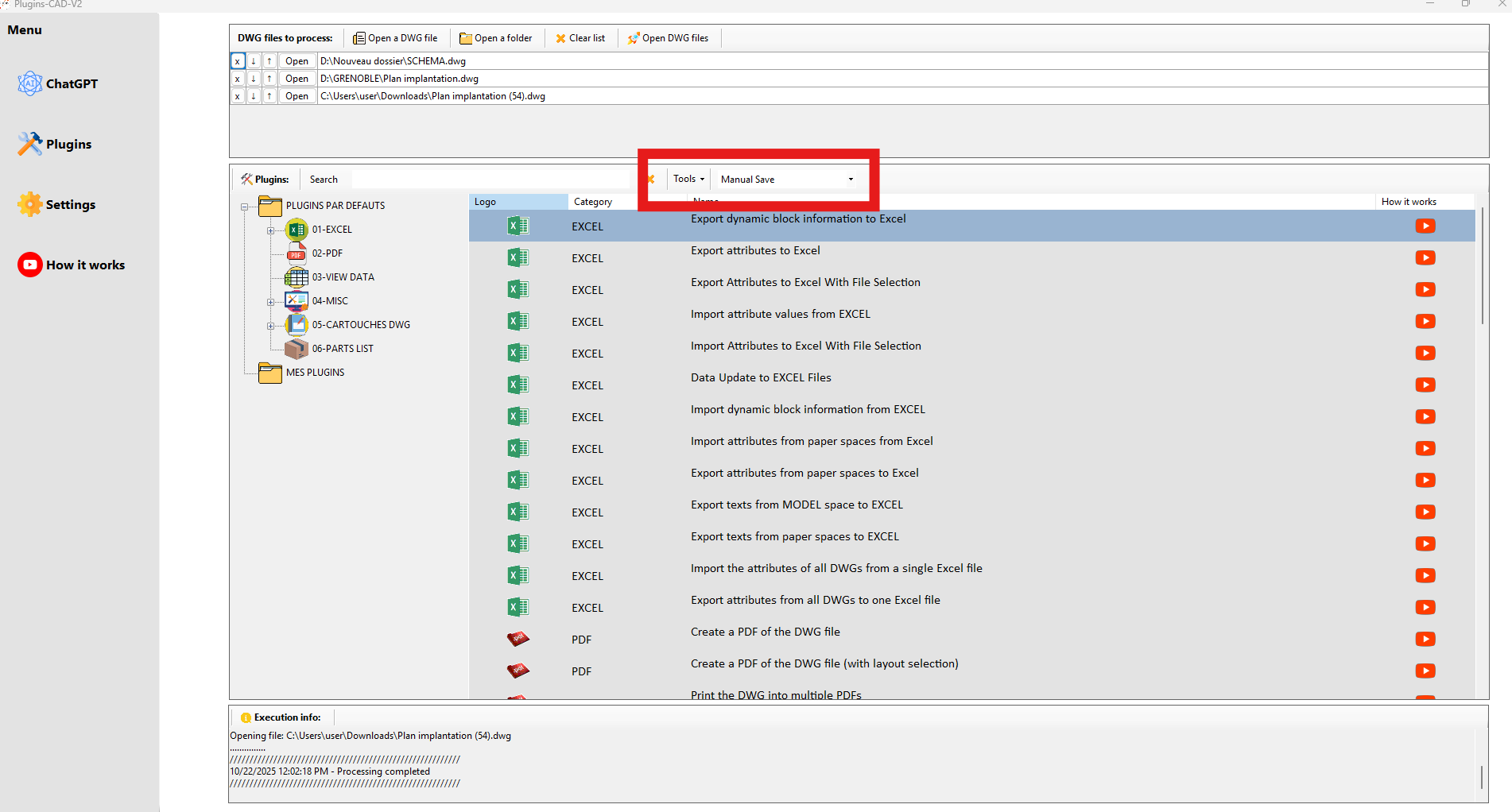Click the Category column header
Image resolution: width=1512 pixels, height=812 pixels.
593,202
